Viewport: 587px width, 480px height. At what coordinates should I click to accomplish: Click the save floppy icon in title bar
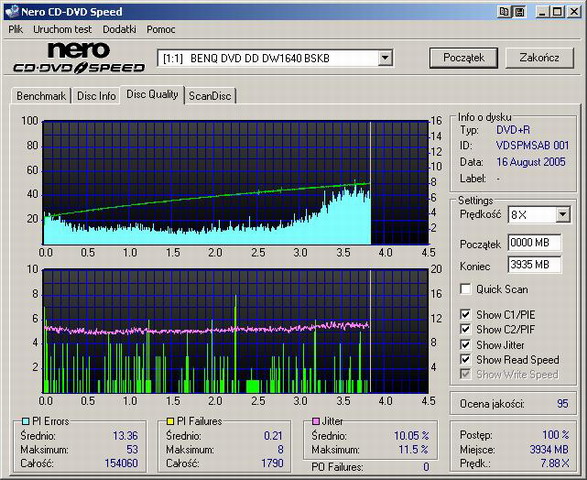coord(520,12)
